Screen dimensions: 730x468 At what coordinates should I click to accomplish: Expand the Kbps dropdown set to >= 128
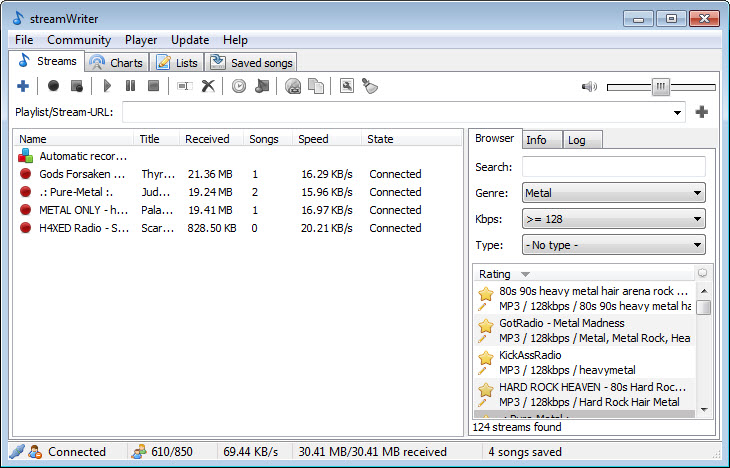point(613,219)
